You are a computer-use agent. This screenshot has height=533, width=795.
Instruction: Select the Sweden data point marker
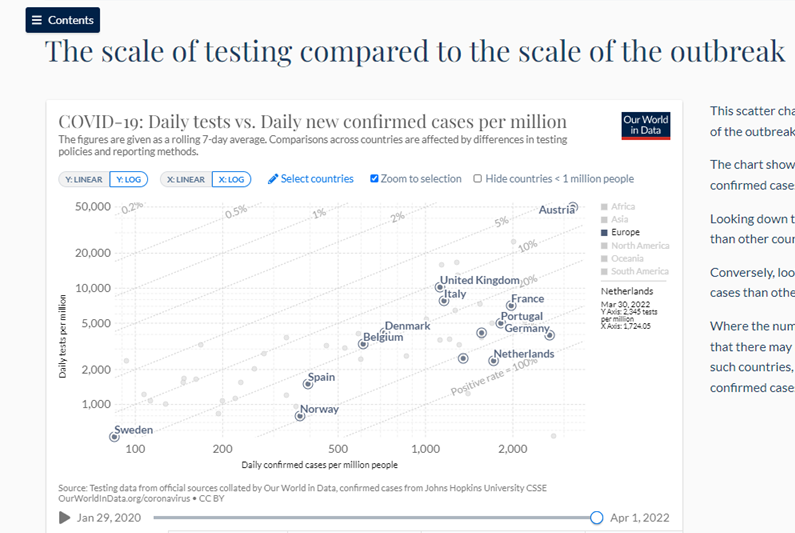(114, 436)
